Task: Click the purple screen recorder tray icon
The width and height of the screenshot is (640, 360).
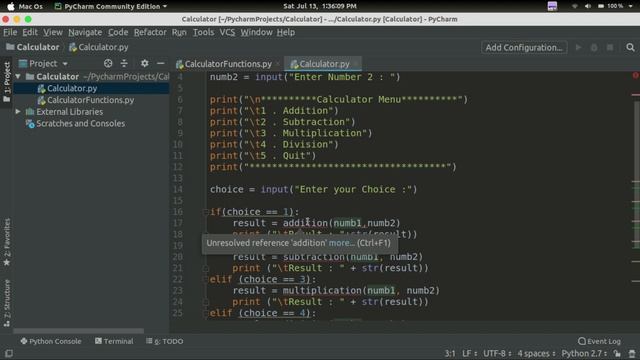Action: tap(552, 6)
